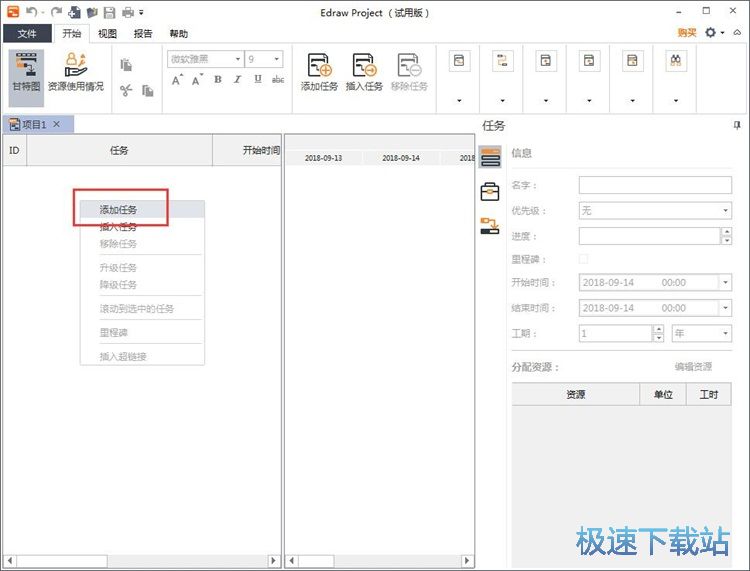
Task: Toggle the milestone checkbox
Action: (584, 260)
